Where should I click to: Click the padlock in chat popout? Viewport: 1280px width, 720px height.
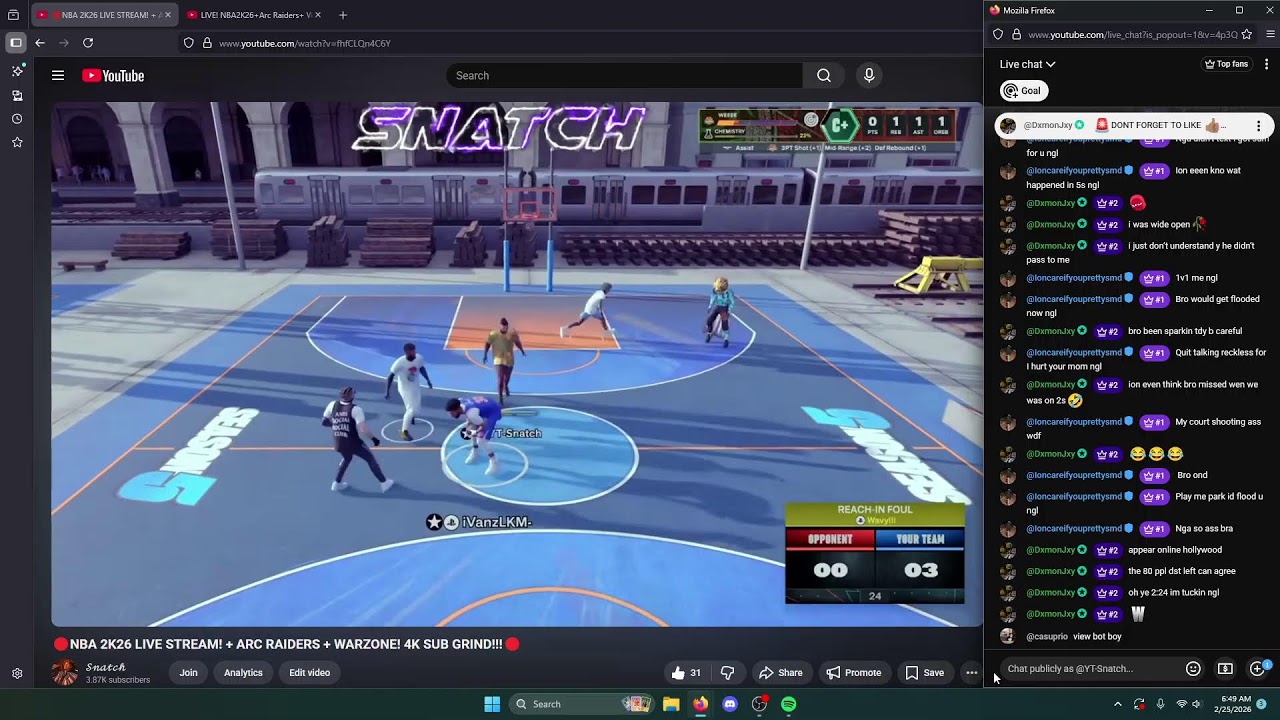coord(1016,34)
